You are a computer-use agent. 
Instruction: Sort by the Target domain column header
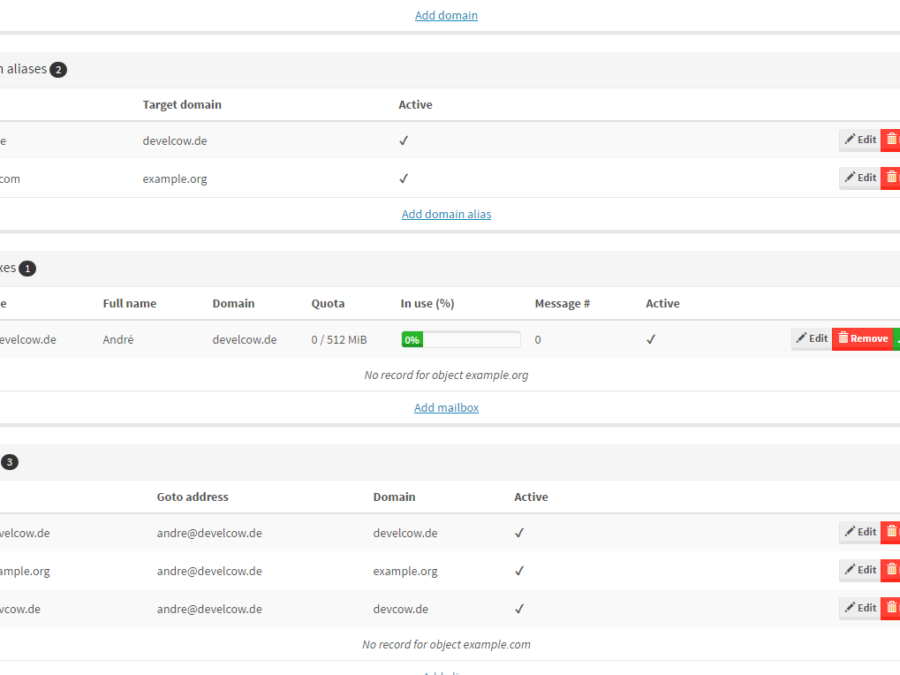click(182, 105)
